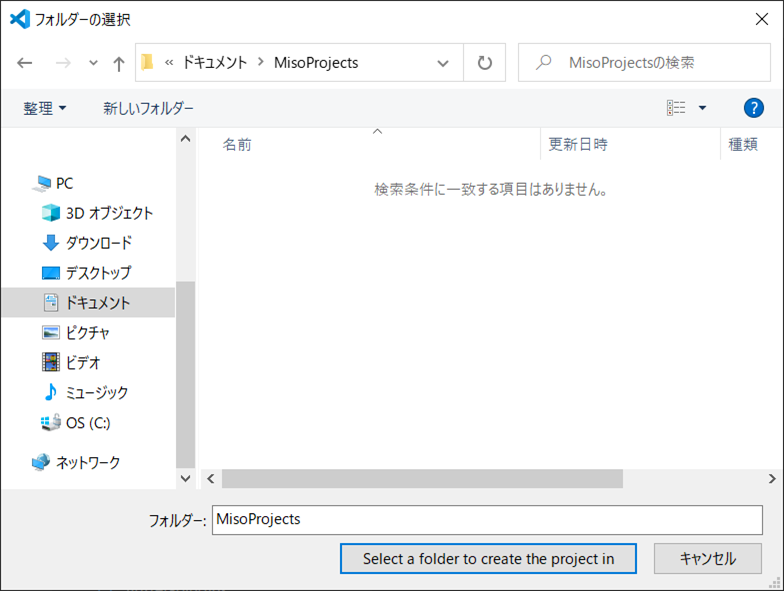Click the view layout icon
Image resolution: width=784 pixels, height=591 pixels.
677,108
